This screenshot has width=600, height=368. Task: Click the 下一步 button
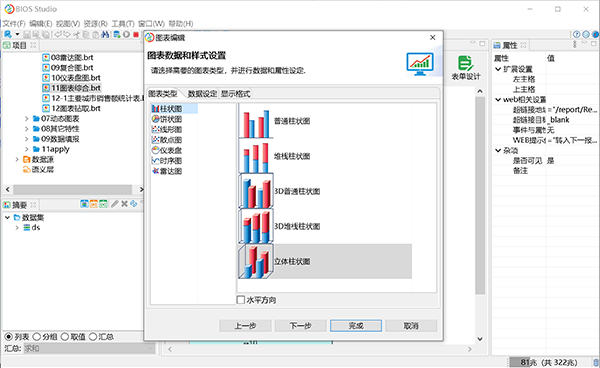(300, 326)
